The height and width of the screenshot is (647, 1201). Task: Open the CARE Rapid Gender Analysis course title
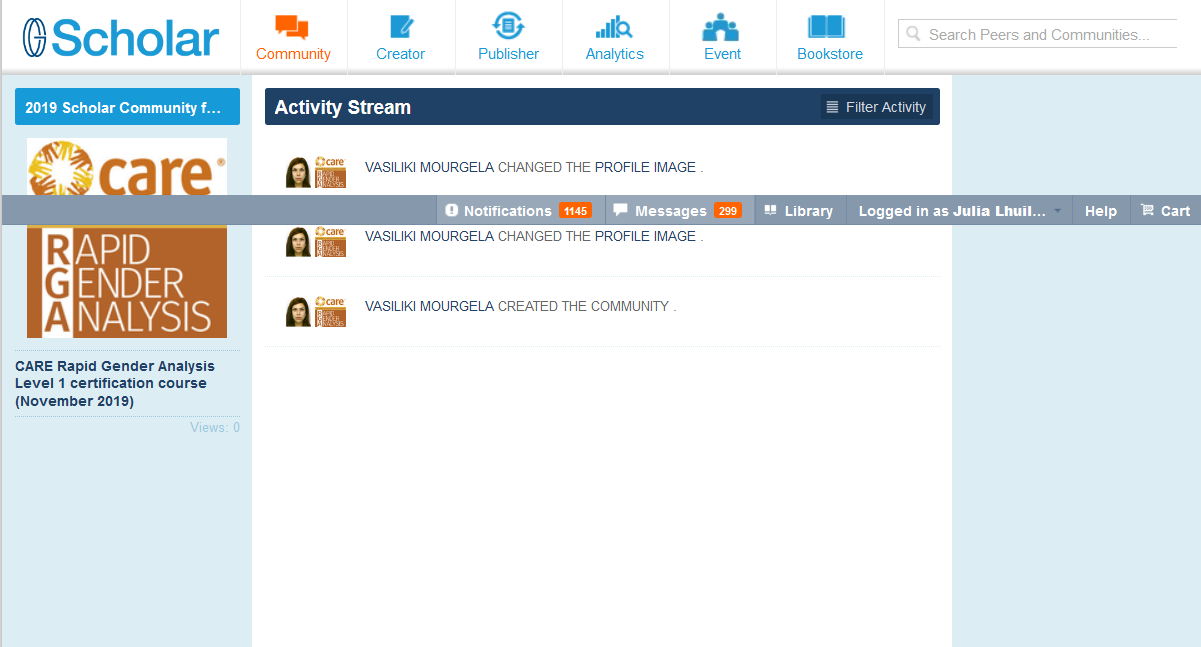click(x=115, y=383)
